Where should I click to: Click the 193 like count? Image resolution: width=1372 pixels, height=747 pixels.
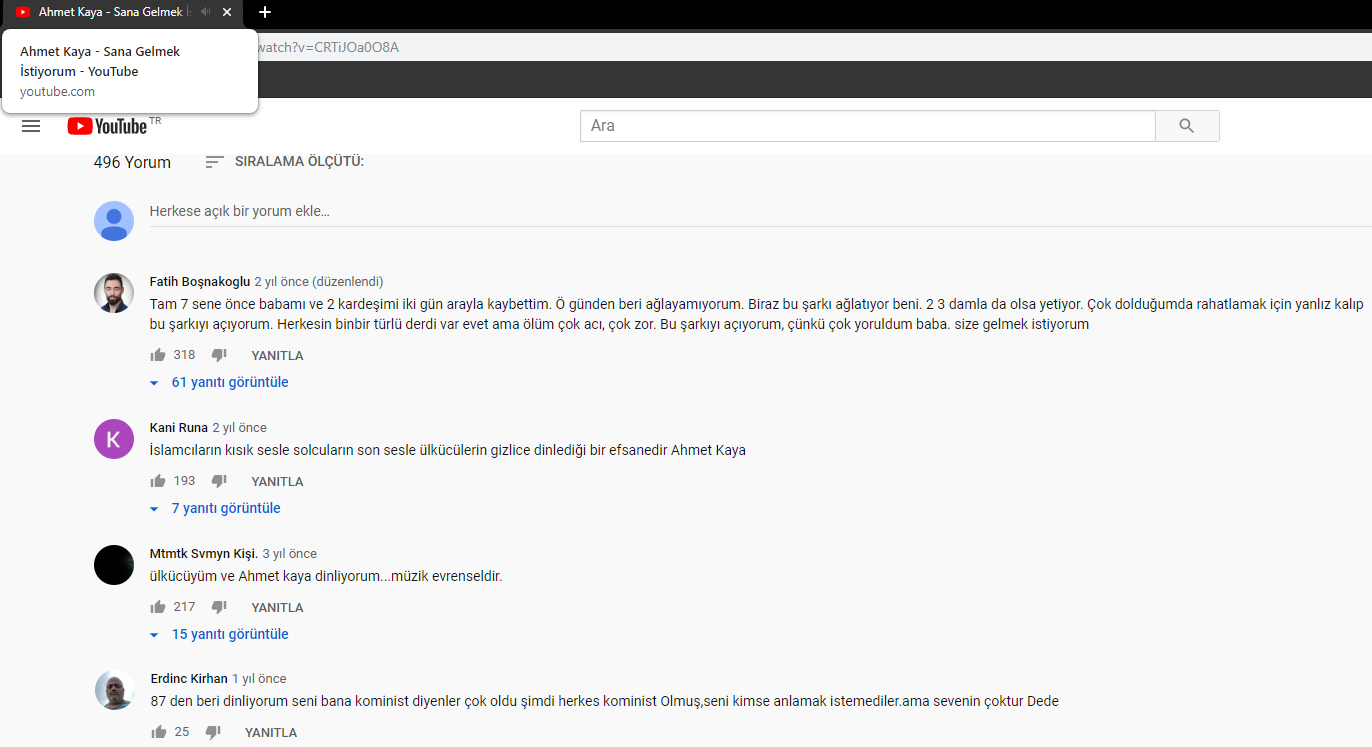pos(184,481)
